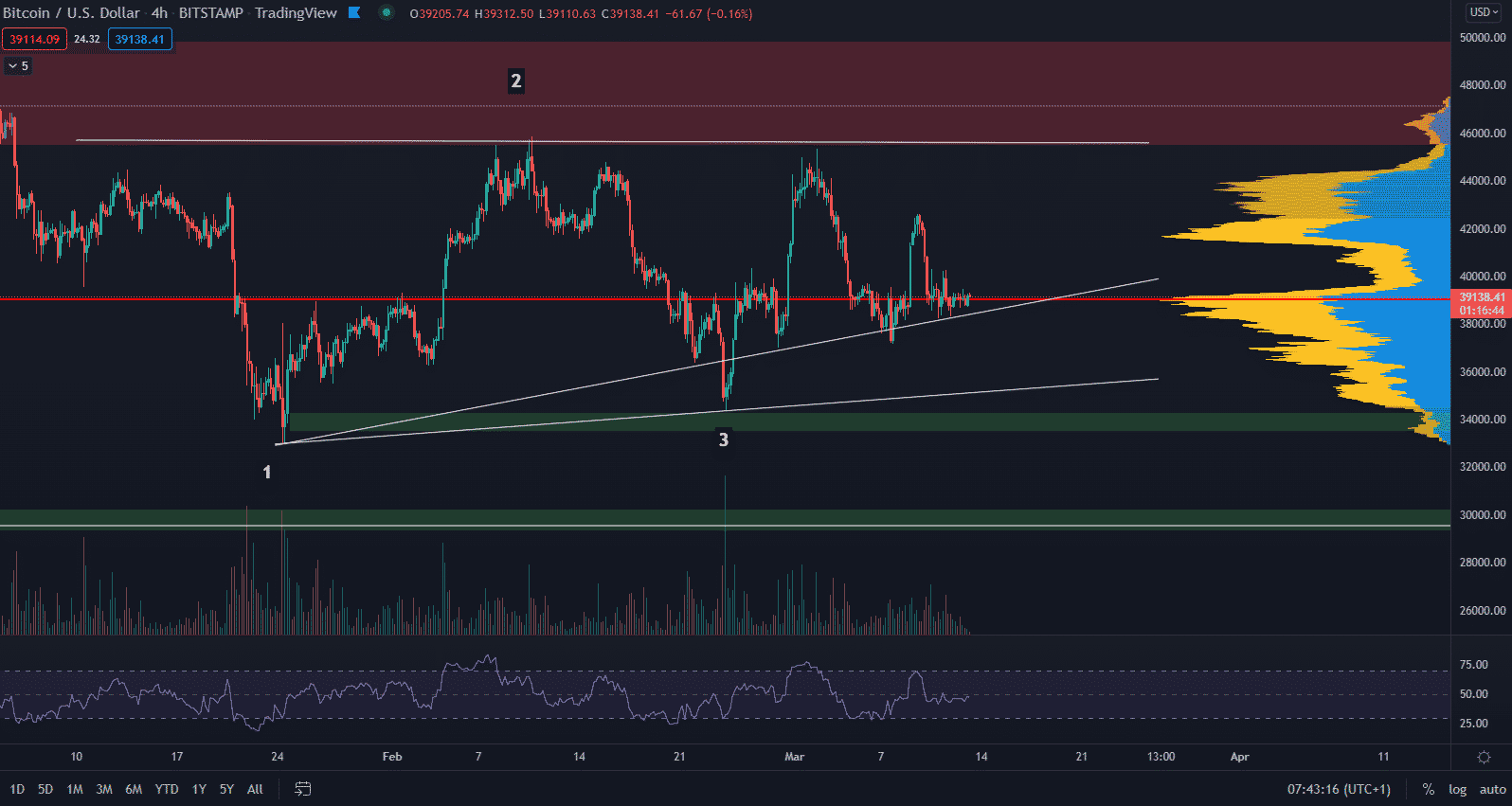
Task: Open the Go to date calendar icon
Action: [303, 789]
